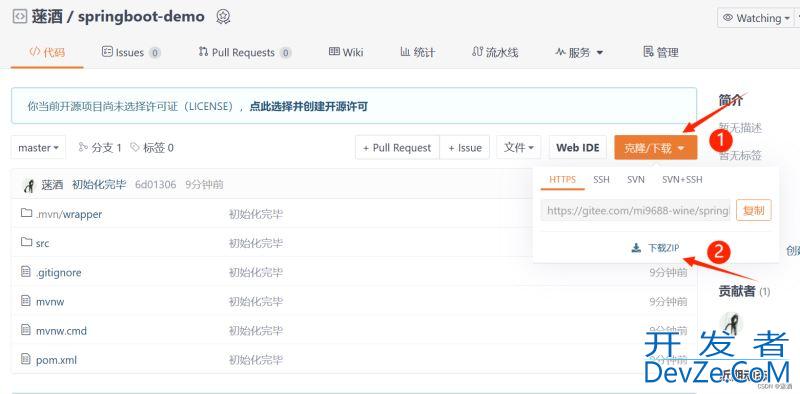Copy the URL with 复制 button
This screenshot has width=800, height=394.
pos(754,211)
